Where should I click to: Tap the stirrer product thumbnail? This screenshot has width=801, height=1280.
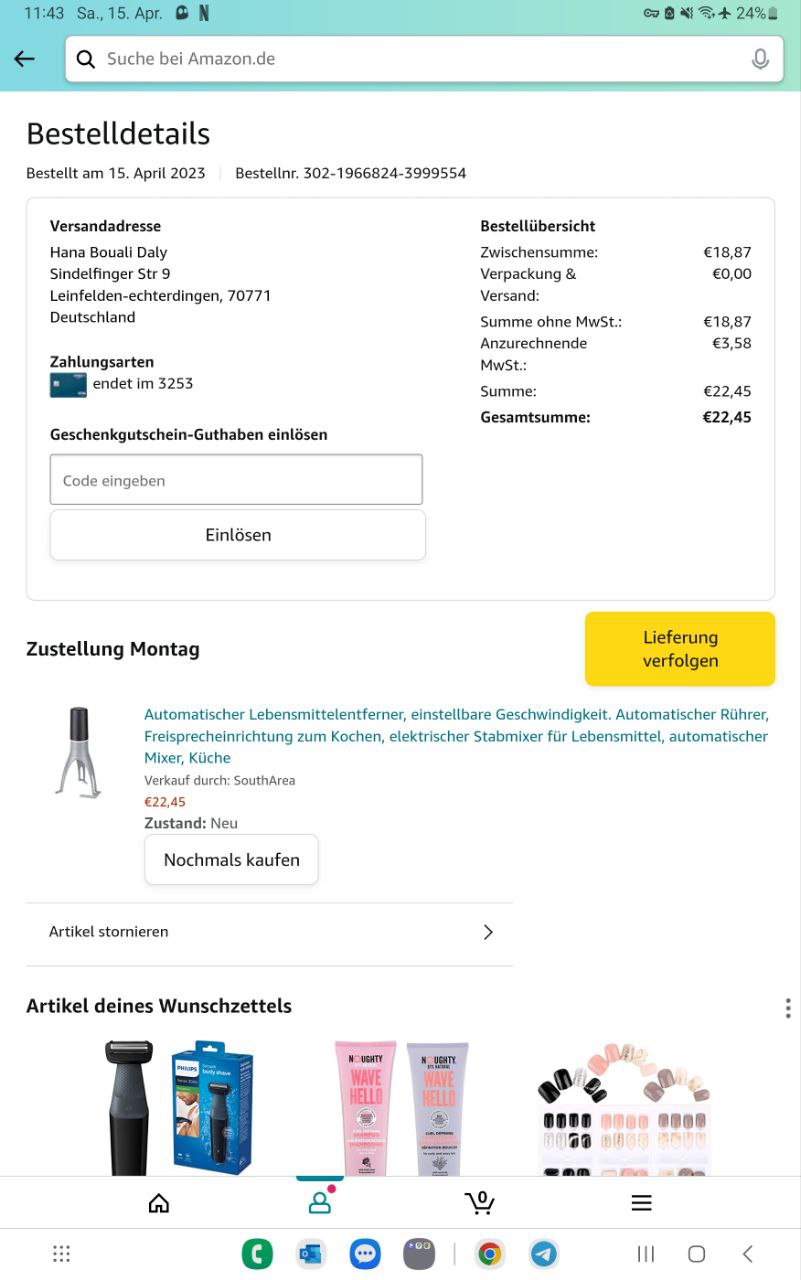click(x=78, y=752)
